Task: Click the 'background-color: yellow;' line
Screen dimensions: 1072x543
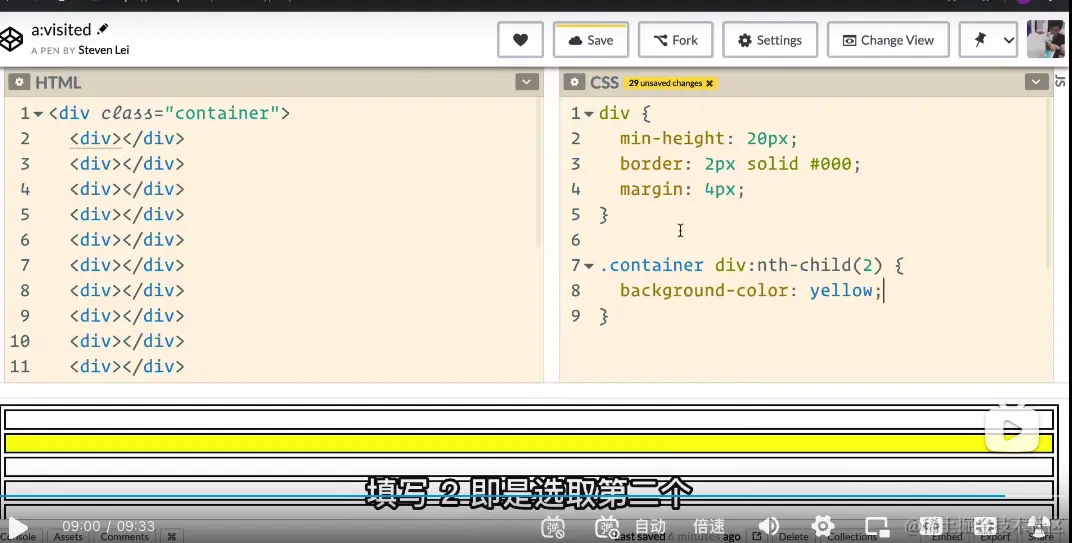Action: [751, 291]
